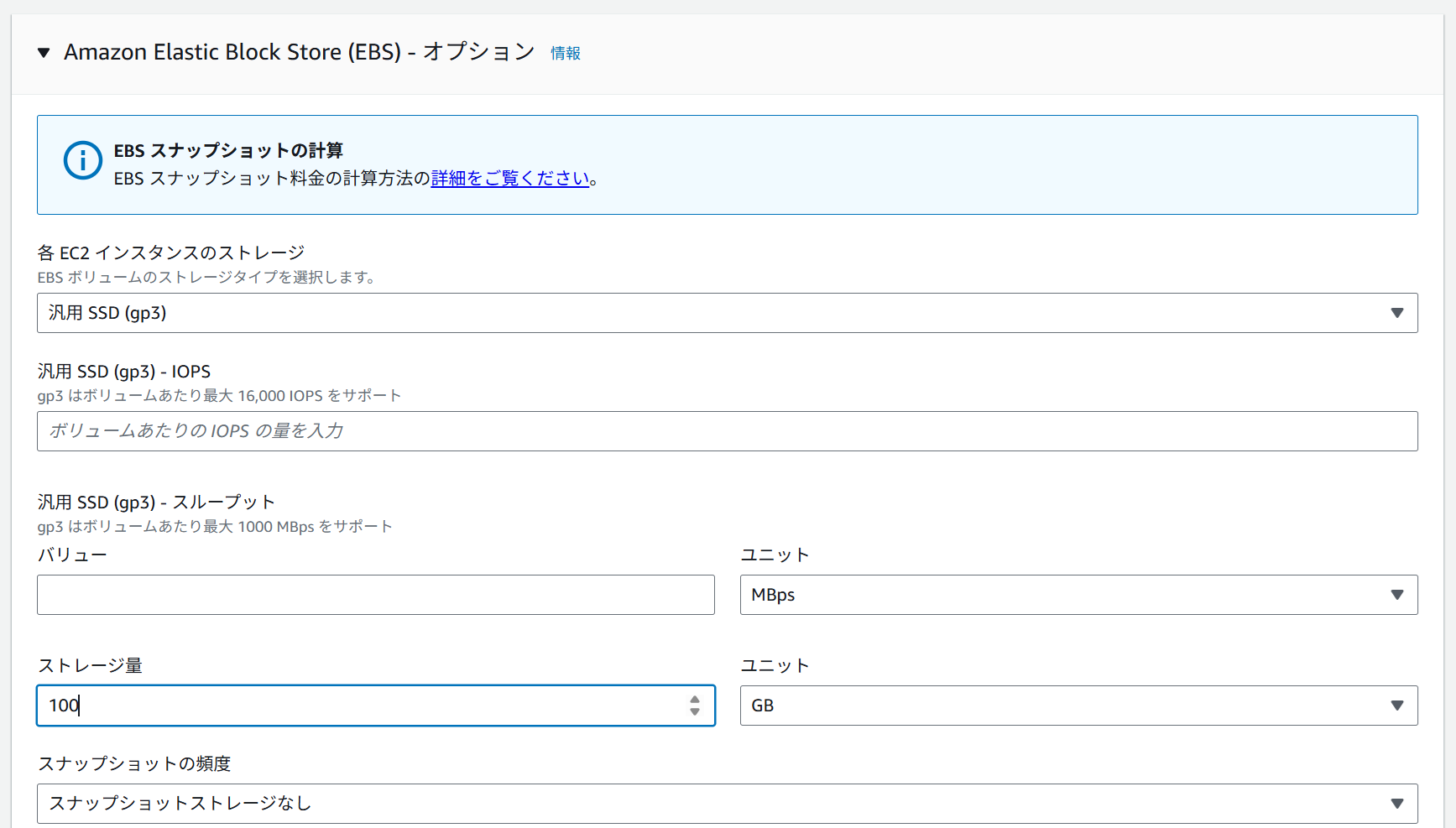The image size is (1456, 828).
Task: Click the Amazon Elastic Block Store (EBS) title
Action: [300, 52]
